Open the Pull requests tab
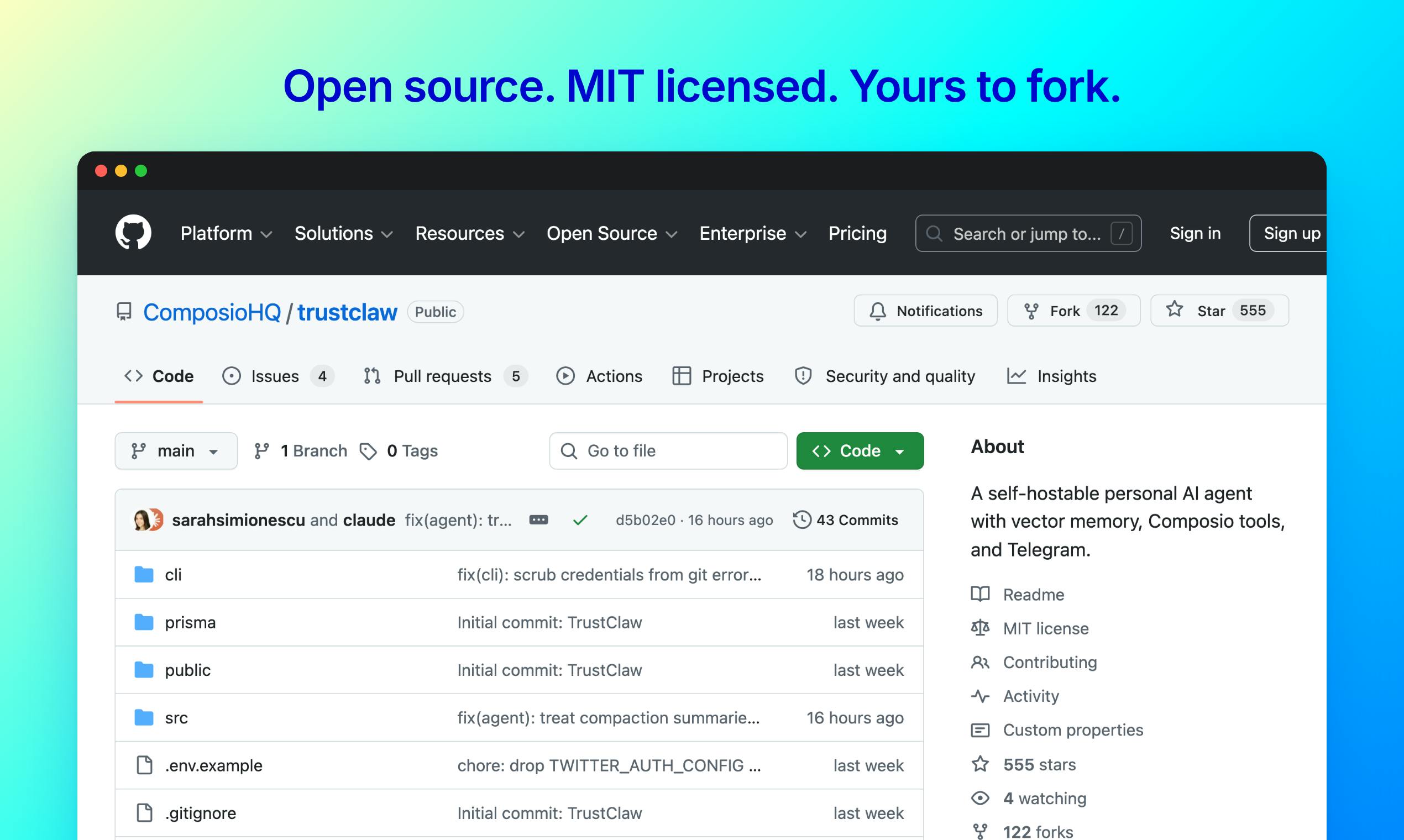 click(x=446, y=376)
